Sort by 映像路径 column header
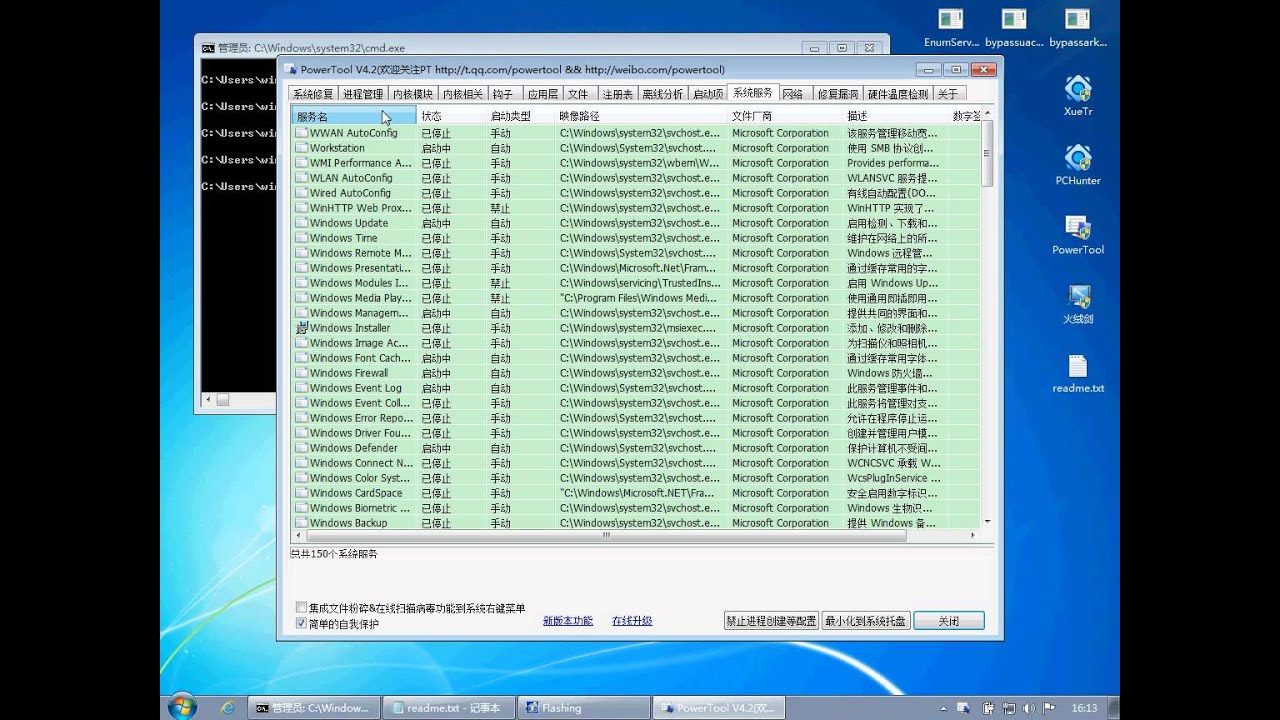Image resolution: width=1280 pixels, height=720 pixels. pos(641,116)
